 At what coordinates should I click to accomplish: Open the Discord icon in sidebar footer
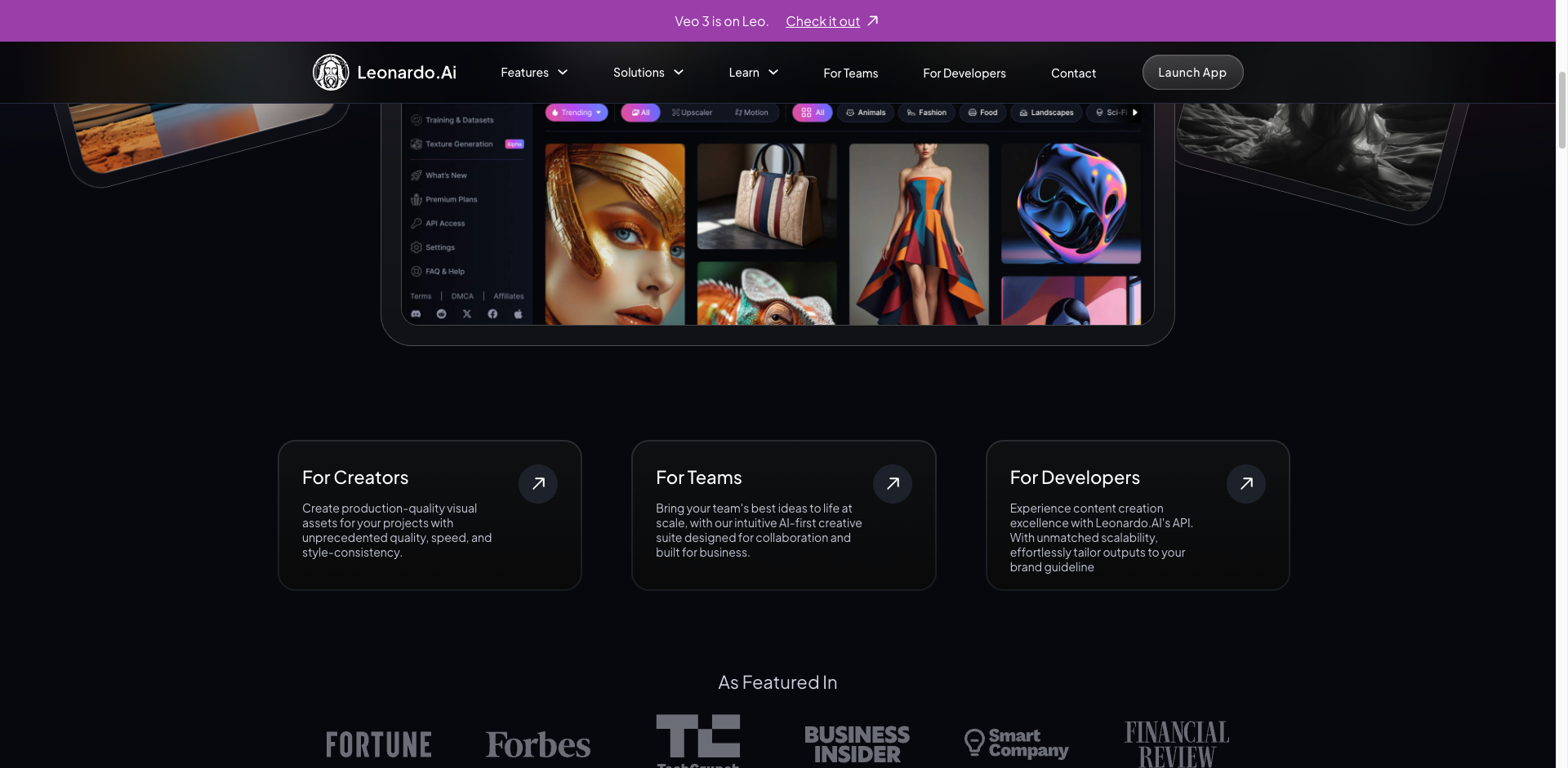click(416, 313)
